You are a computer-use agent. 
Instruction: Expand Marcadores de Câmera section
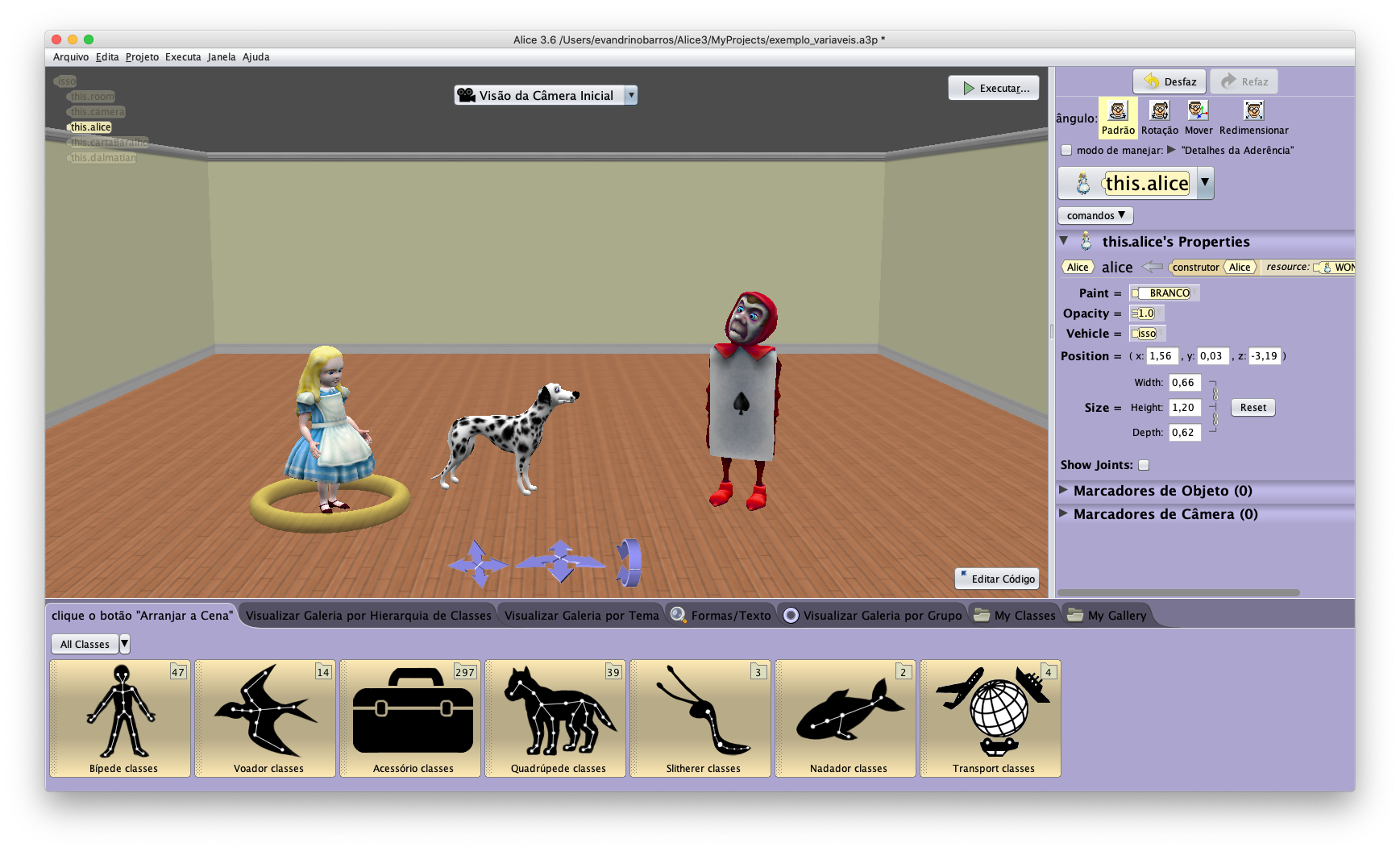click(1063, 513)
